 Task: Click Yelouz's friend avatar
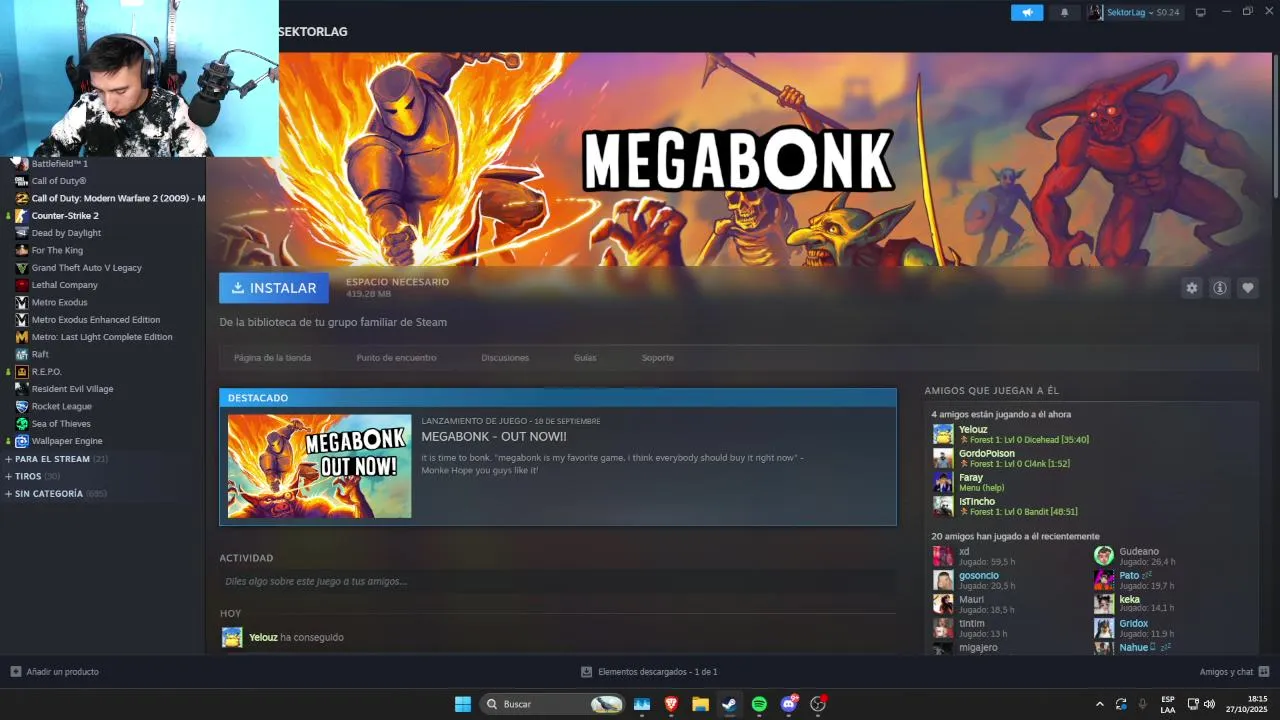click(x=943, y=434)
